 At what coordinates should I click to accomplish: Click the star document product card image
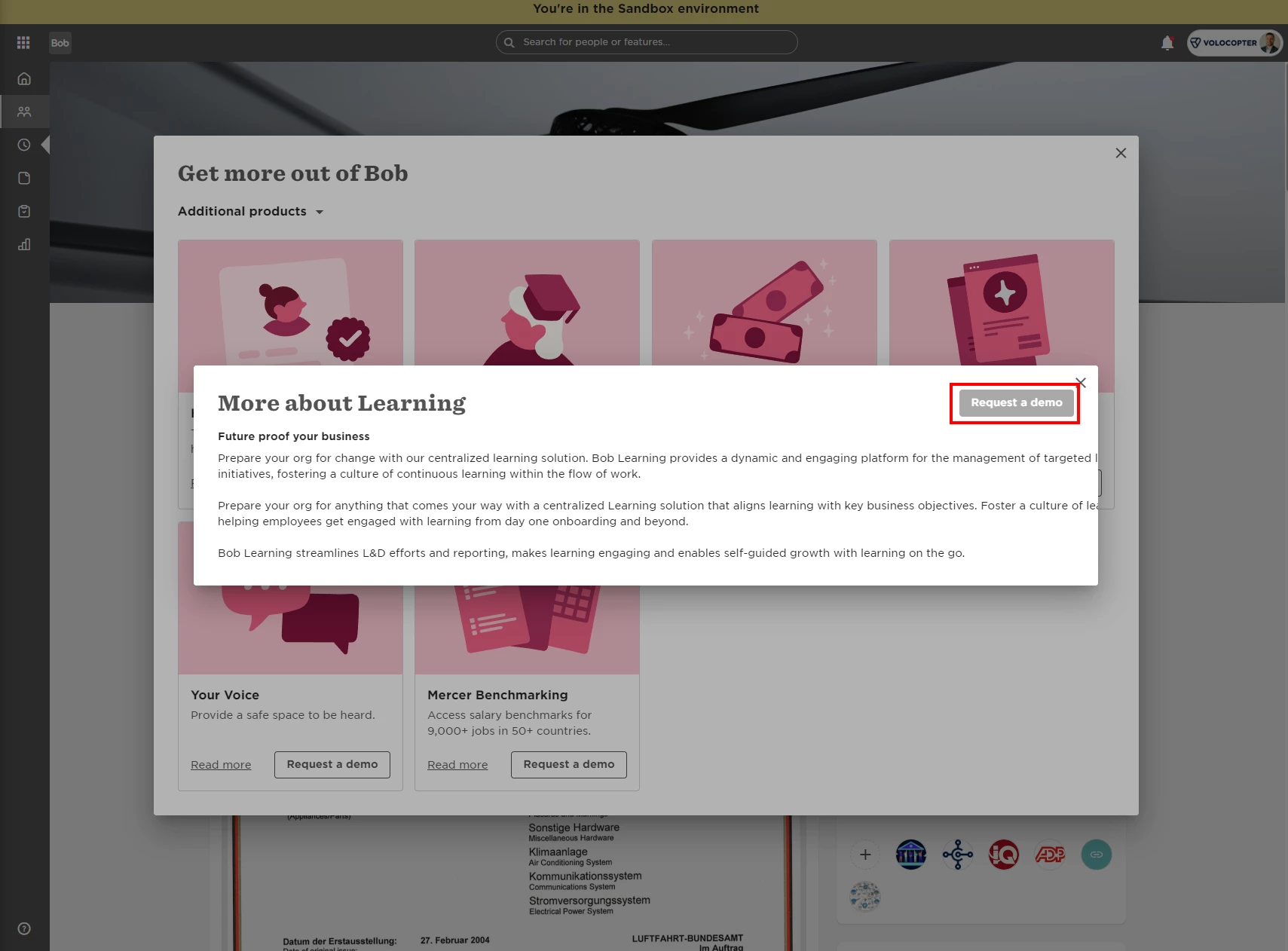pyautogui.click(x=1002, y=303)
